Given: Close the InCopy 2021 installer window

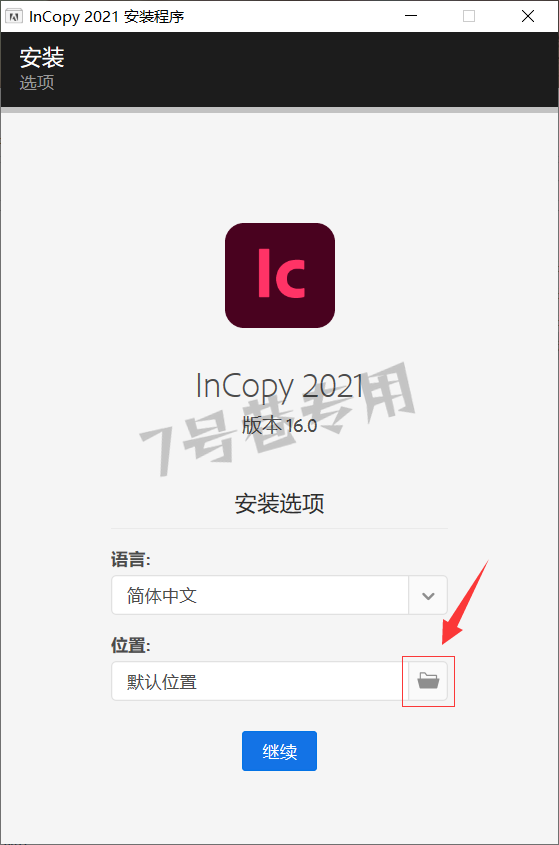Looking at the screenshot, I should tap(528, 16).
